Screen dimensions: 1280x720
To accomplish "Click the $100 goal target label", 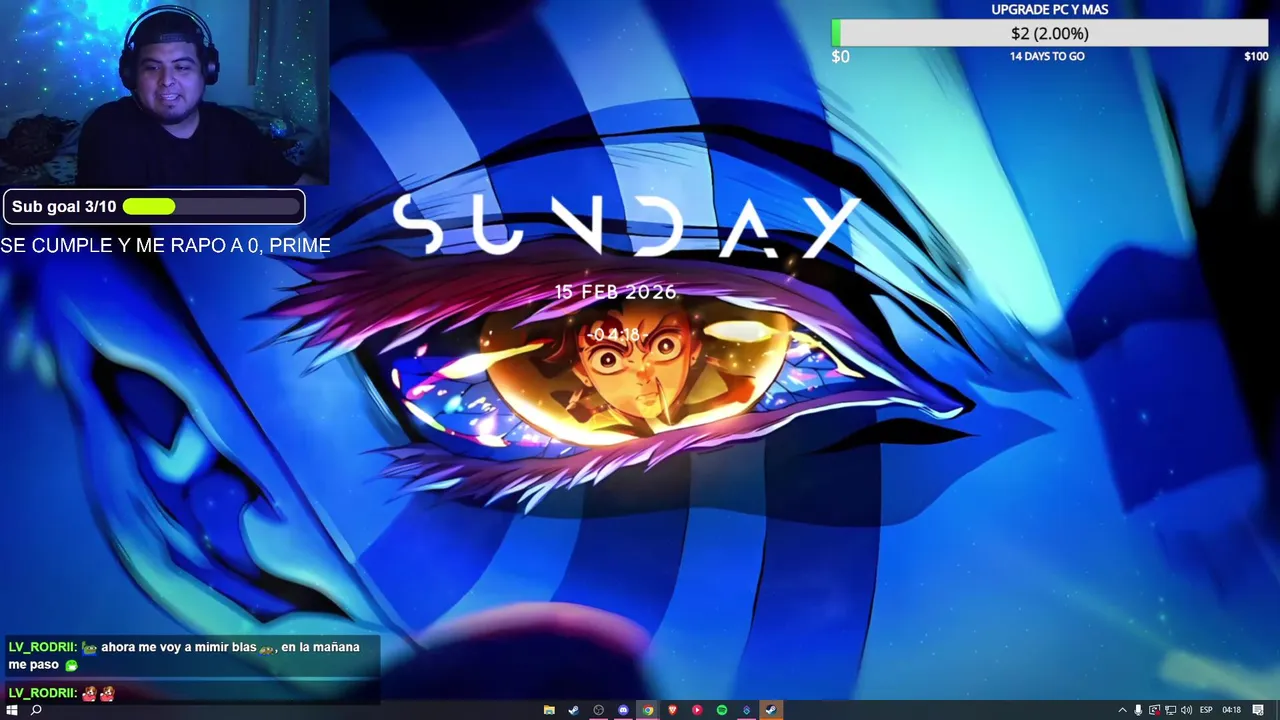I will [1256, 57].
